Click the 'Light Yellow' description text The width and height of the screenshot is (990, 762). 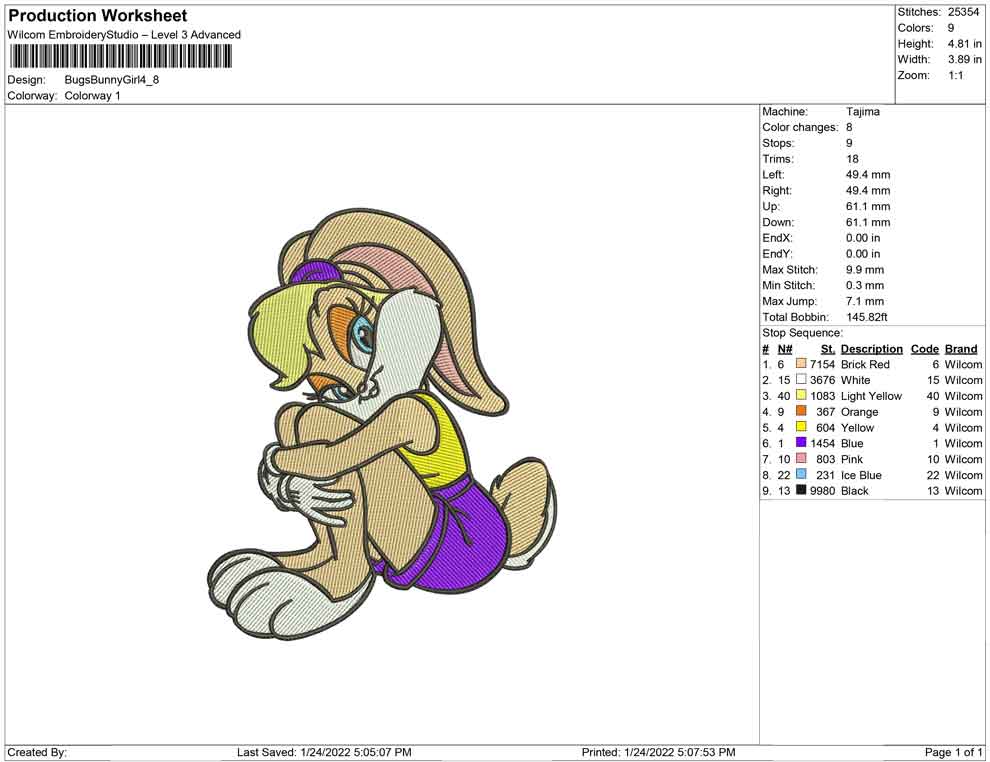click(871, 396)
